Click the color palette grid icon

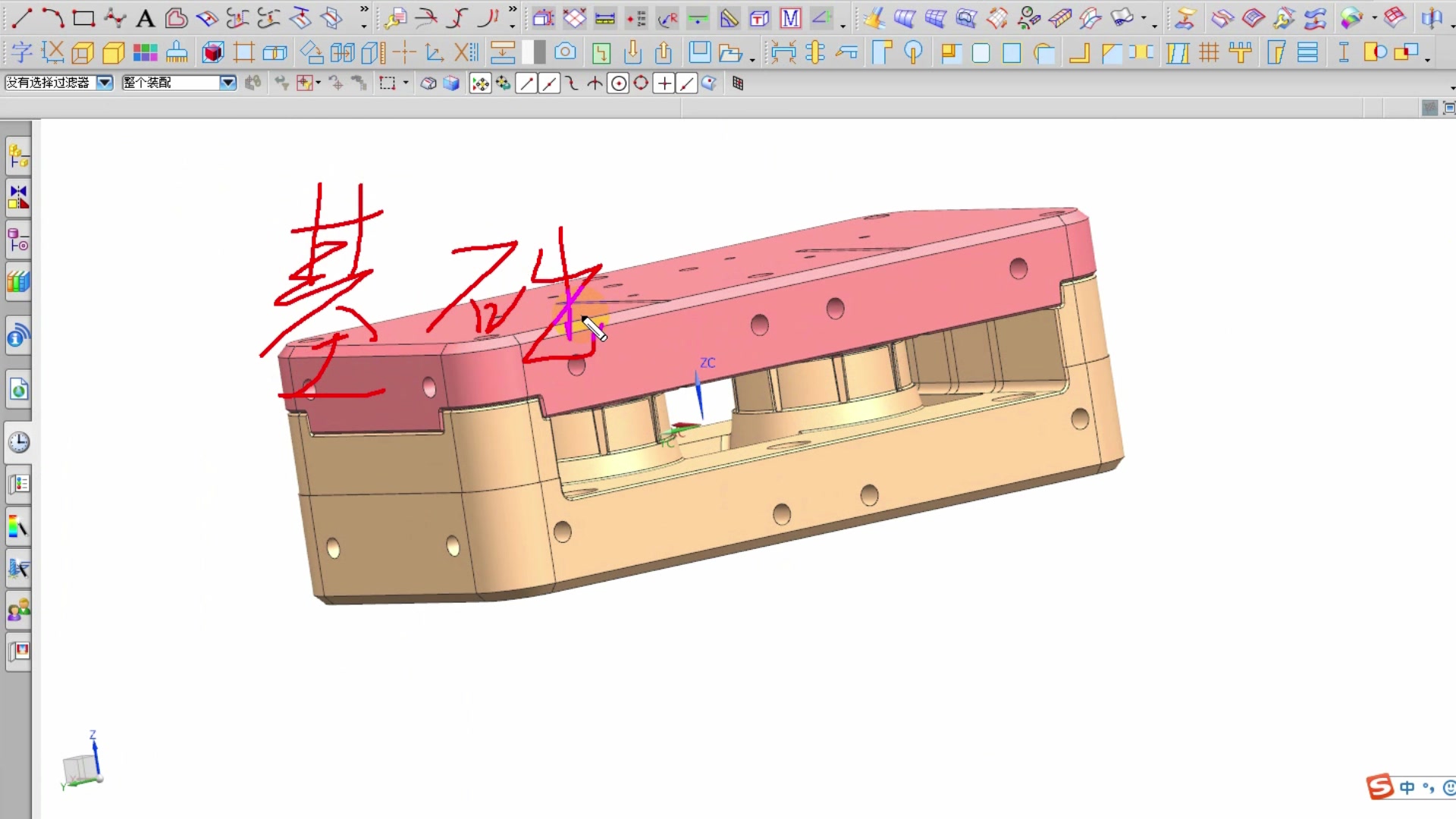coord(145,52)
